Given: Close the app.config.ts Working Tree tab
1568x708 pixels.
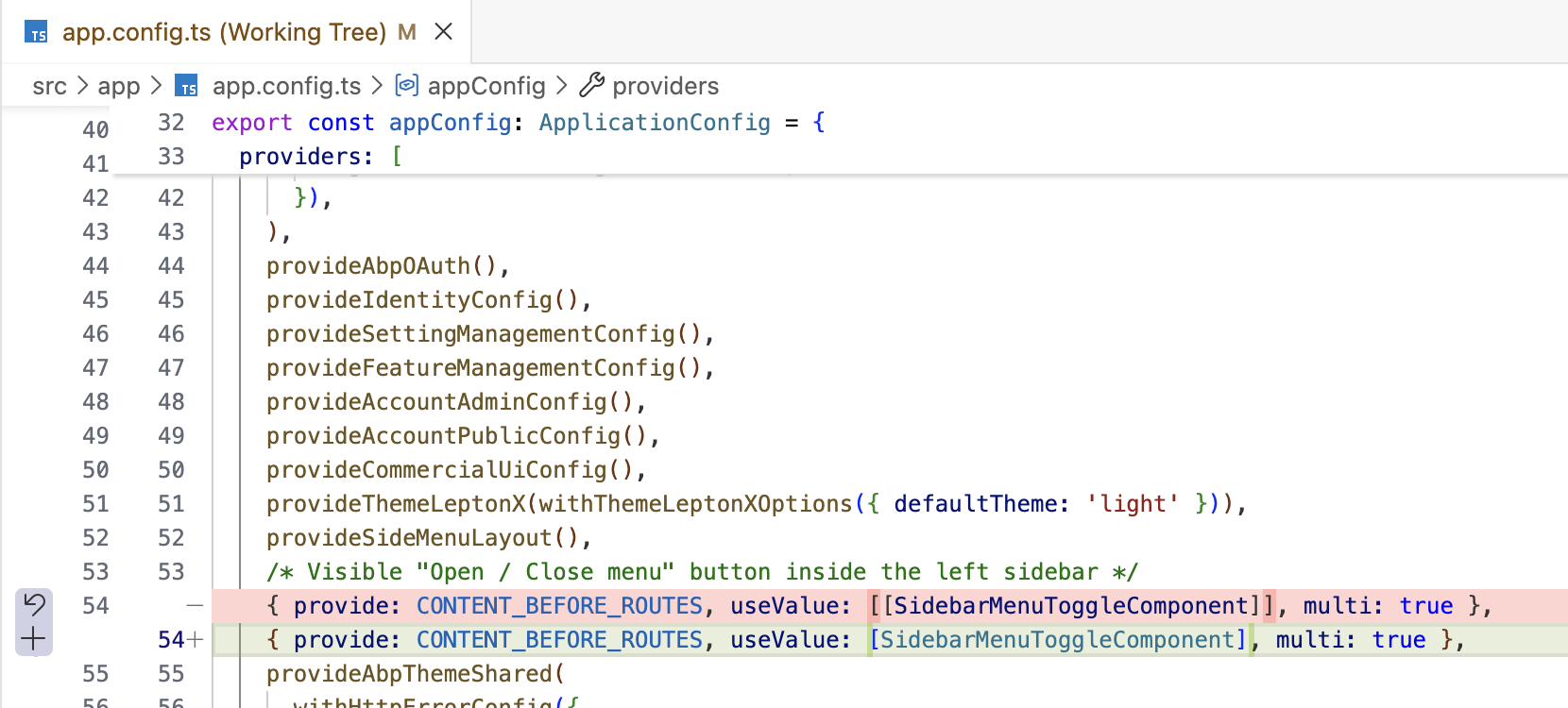Looking at the screenshot, I should click(443, 32).
